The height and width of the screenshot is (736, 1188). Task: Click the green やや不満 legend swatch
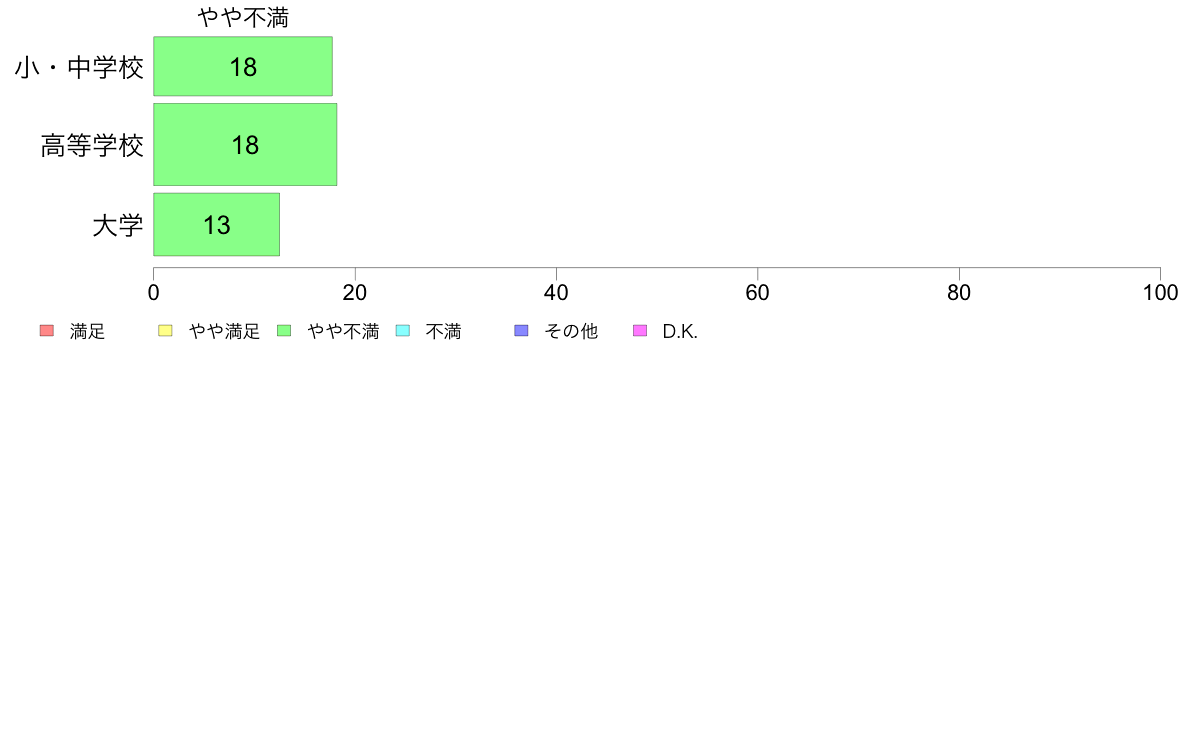click(x=284, y=330)
